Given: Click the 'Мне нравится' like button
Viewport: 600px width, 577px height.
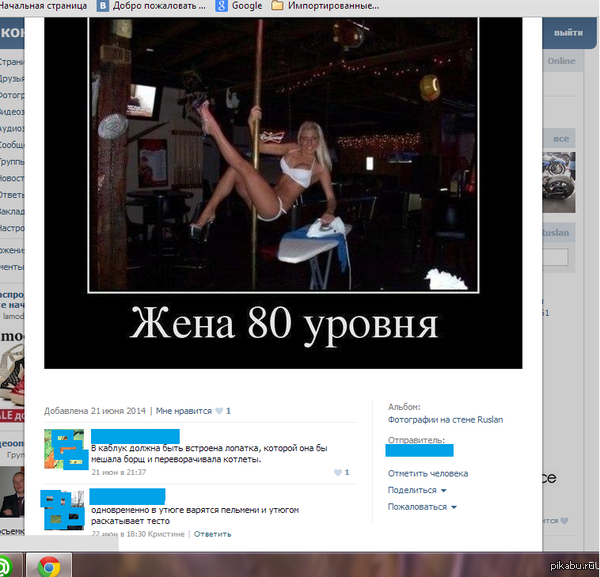Looking at the screenshot, I should point(182,411).
